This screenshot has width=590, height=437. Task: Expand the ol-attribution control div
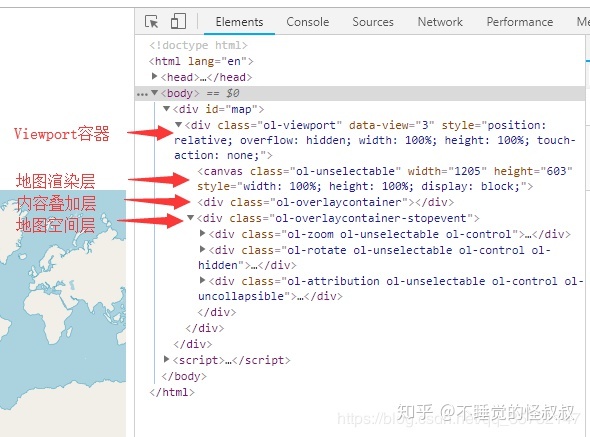click(x=202, y=280)
